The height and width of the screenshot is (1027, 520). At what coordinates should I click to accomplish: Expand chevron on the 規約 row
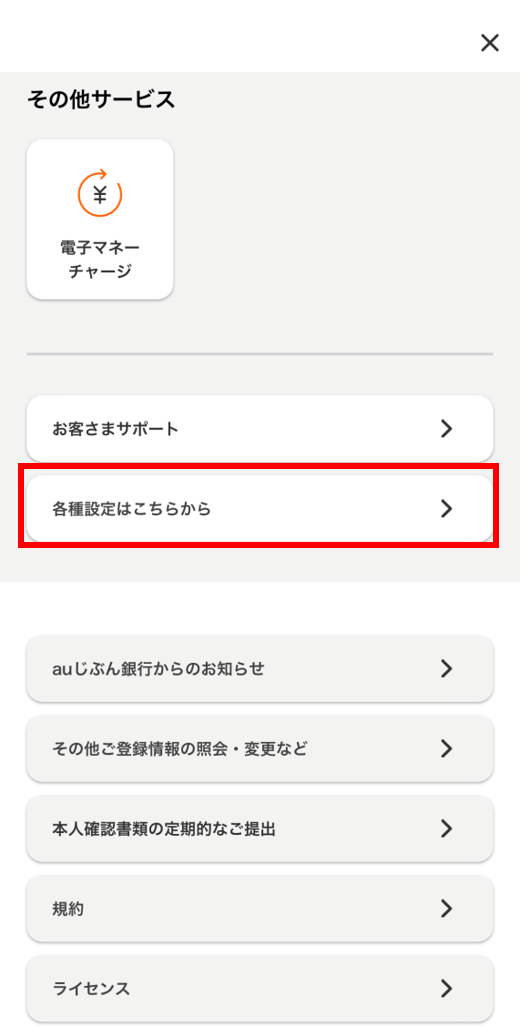pos(447,908)
